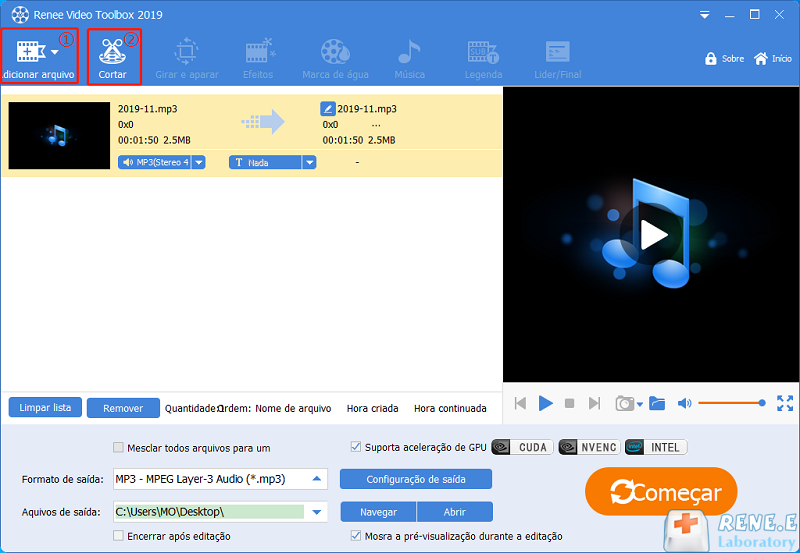Click the small play button in player controls
The height and width of the screenshot is (553, 800).
click(x=545, y=404)
